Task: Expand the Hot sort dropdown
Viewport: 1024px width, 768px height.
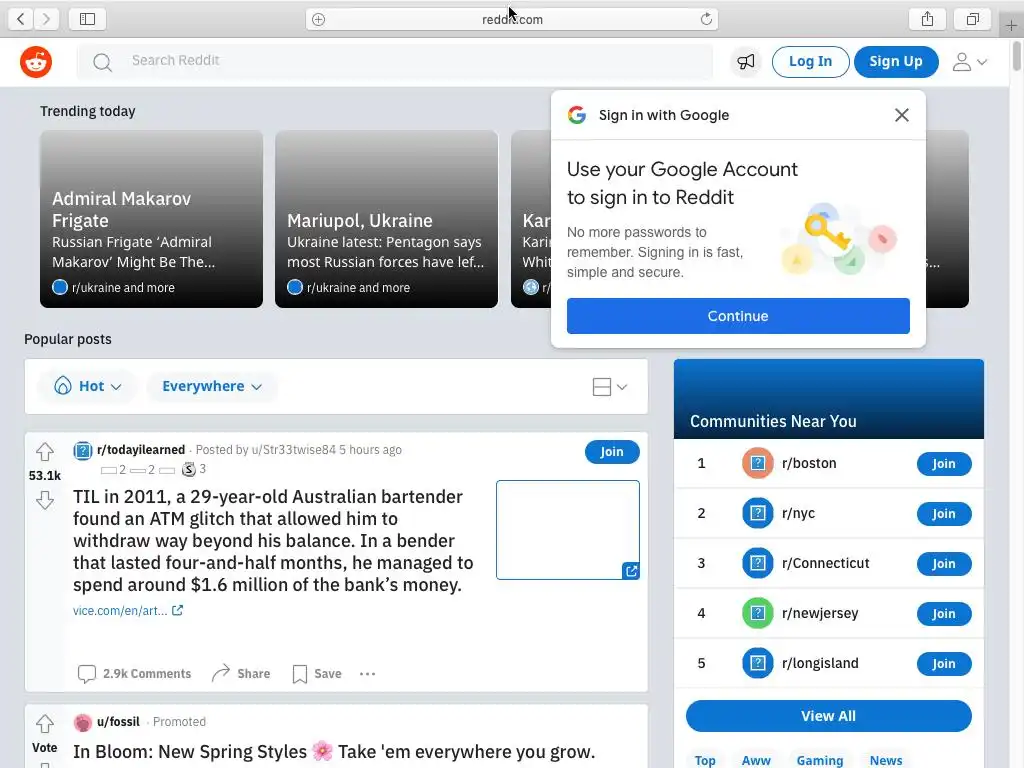Action: pyautogui.click(x=88, y=386)
